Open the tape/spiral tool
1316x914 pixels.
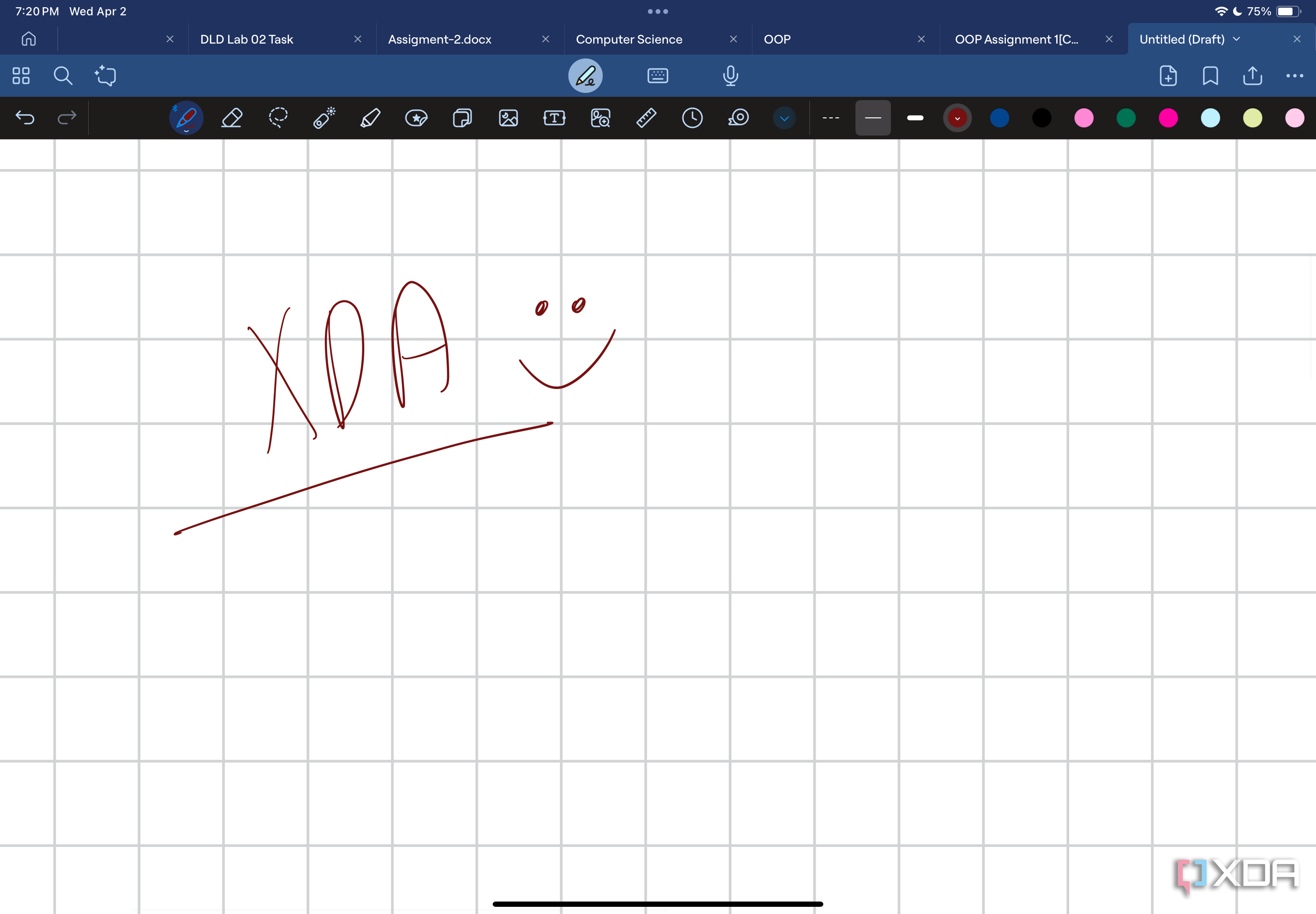(x=739, y=118)
